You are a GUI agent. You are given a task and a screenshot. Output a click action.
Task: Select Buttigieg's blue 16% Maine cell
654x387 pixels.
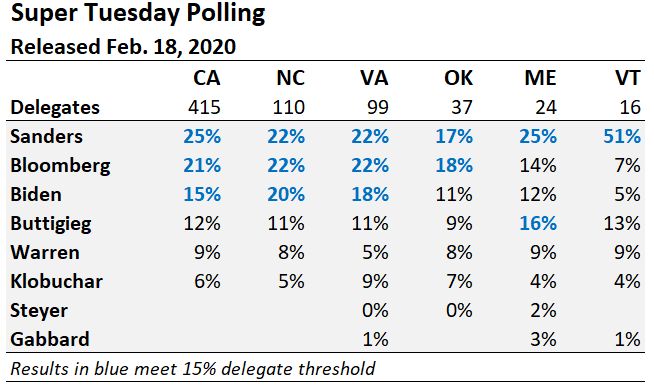tap(538, 224)
